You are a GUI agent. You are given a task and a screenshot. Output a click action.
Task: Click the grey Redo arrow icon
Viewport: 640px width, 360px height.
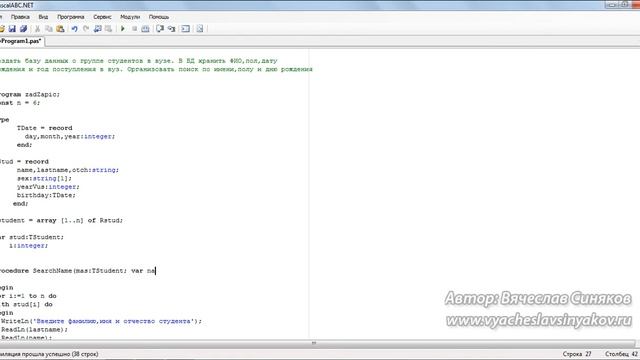[x=86, y=29]
